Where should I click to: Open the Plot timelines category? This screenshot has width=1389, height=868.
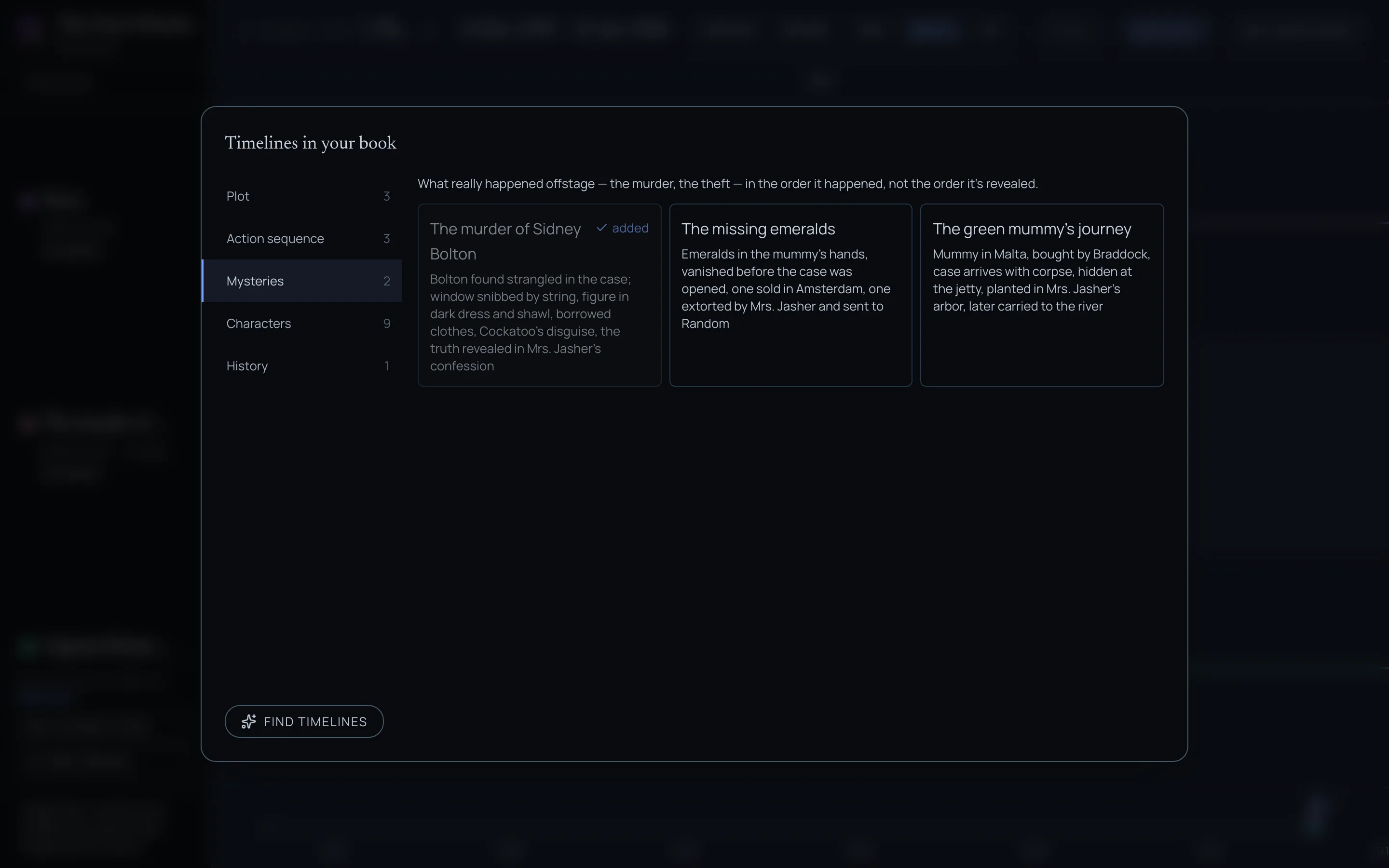(x=302, y=196)
